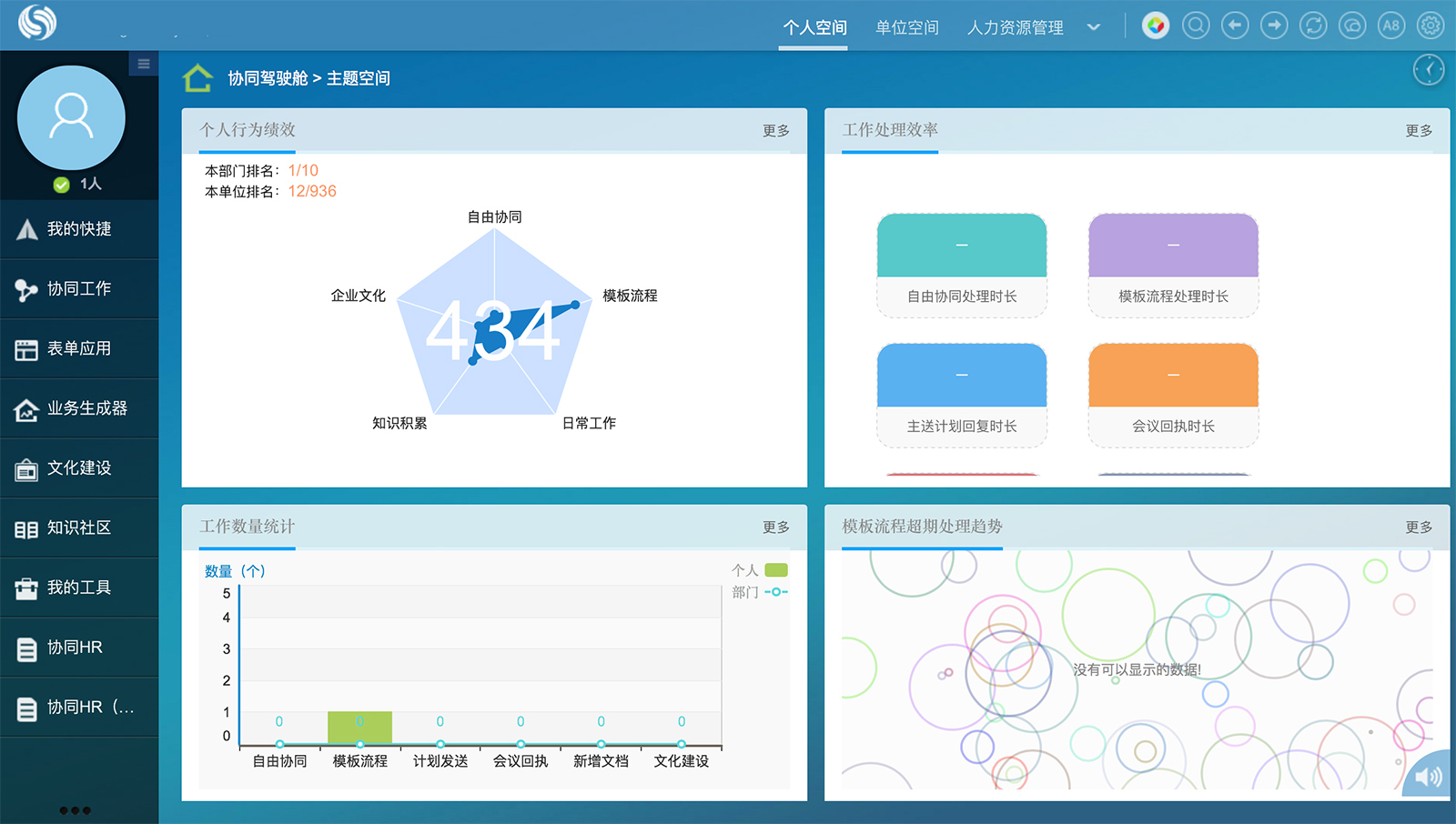The image size is (1456, 824).
Task: Click green 模板流程 bar in chart
Action: click(x=359, y=728)
